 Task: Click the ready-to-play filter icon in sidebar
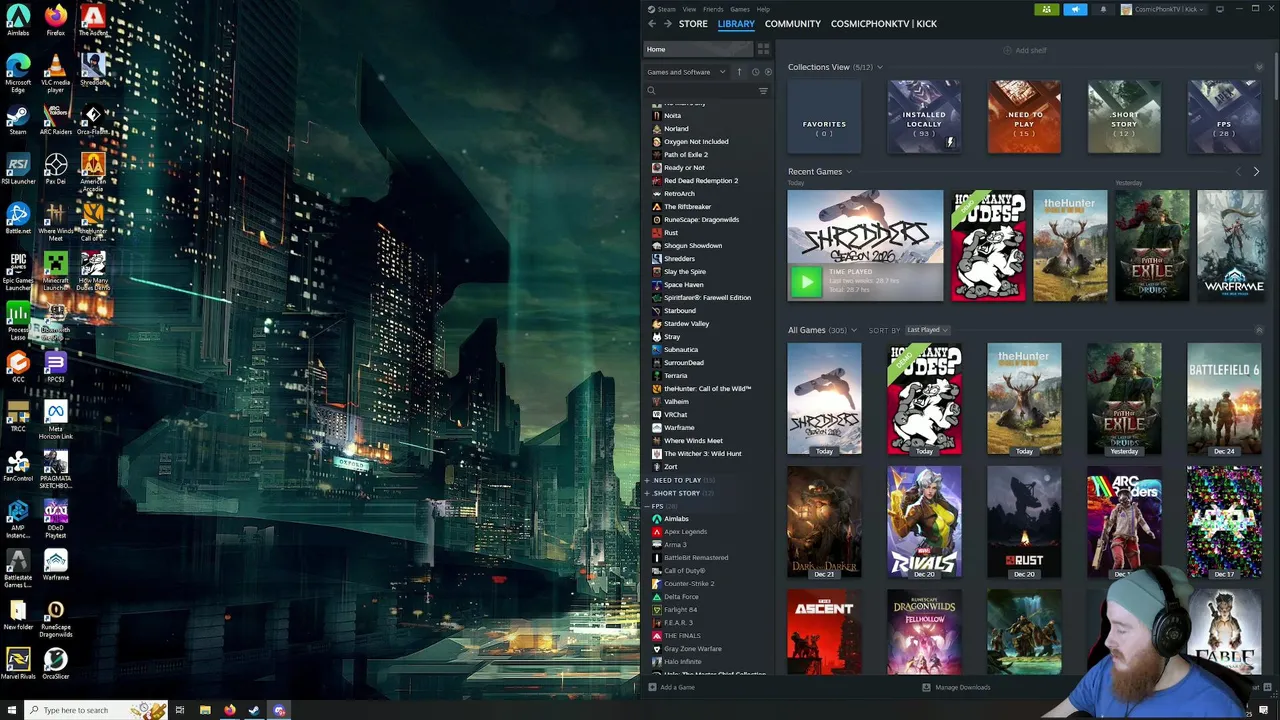pos(768,72)
